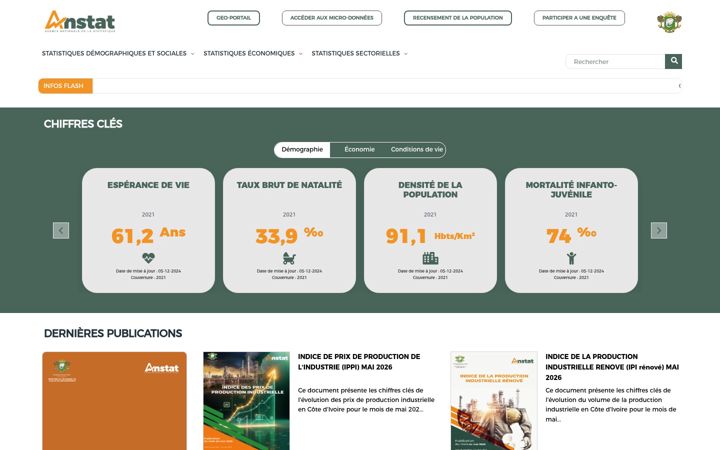Image resolution: width=720 pixels, height=450 pixels.
Task: Click IPI rénové description about volume de la production
Action: tap(611, 405)
